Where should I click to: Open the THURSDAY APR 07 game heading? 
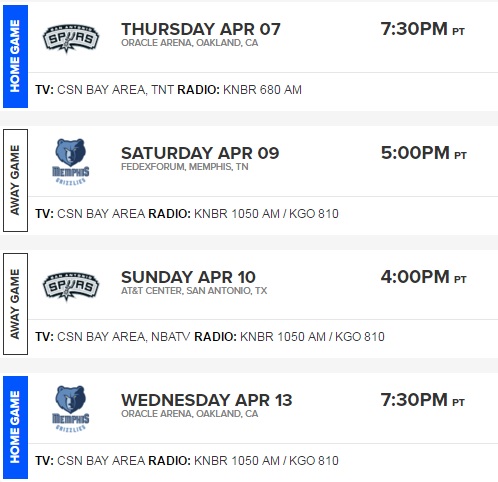tap(201, 29)
